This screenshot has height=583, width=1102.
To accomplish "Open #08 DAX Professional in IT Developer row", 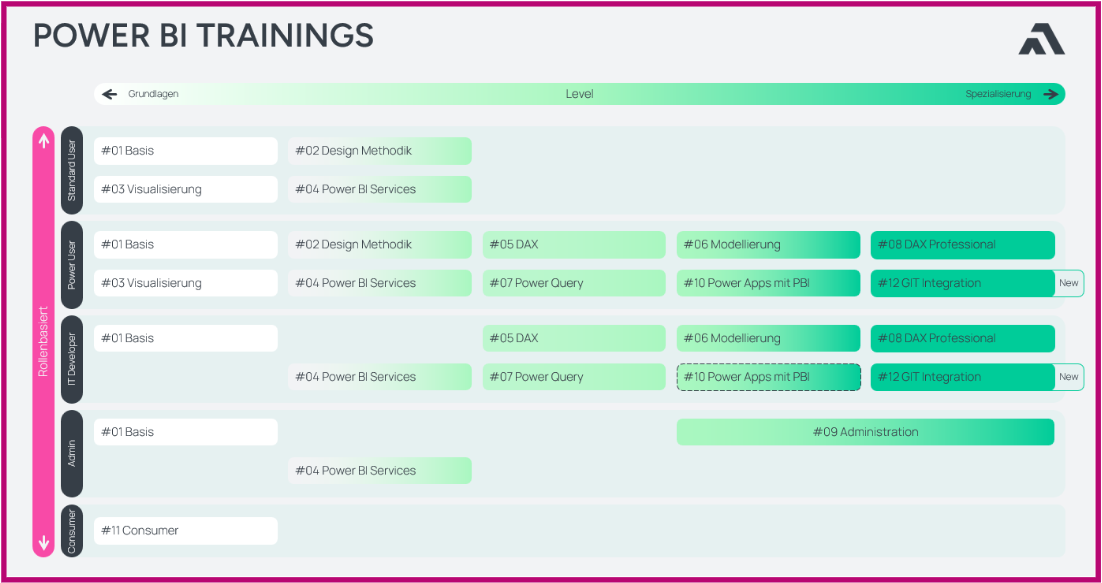I will tap(962, 339).
